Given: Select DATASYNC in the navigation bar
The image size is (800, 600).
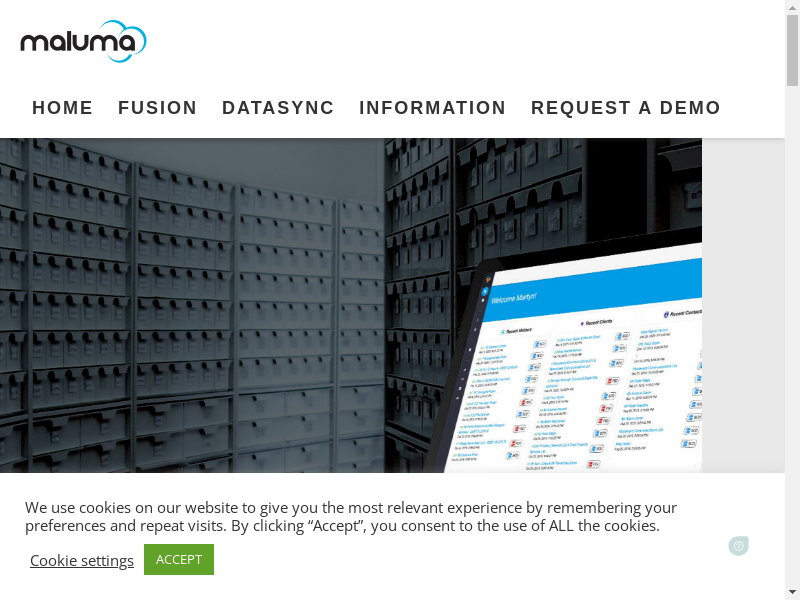Looking at the screenshot, I should tap(278, 108).
